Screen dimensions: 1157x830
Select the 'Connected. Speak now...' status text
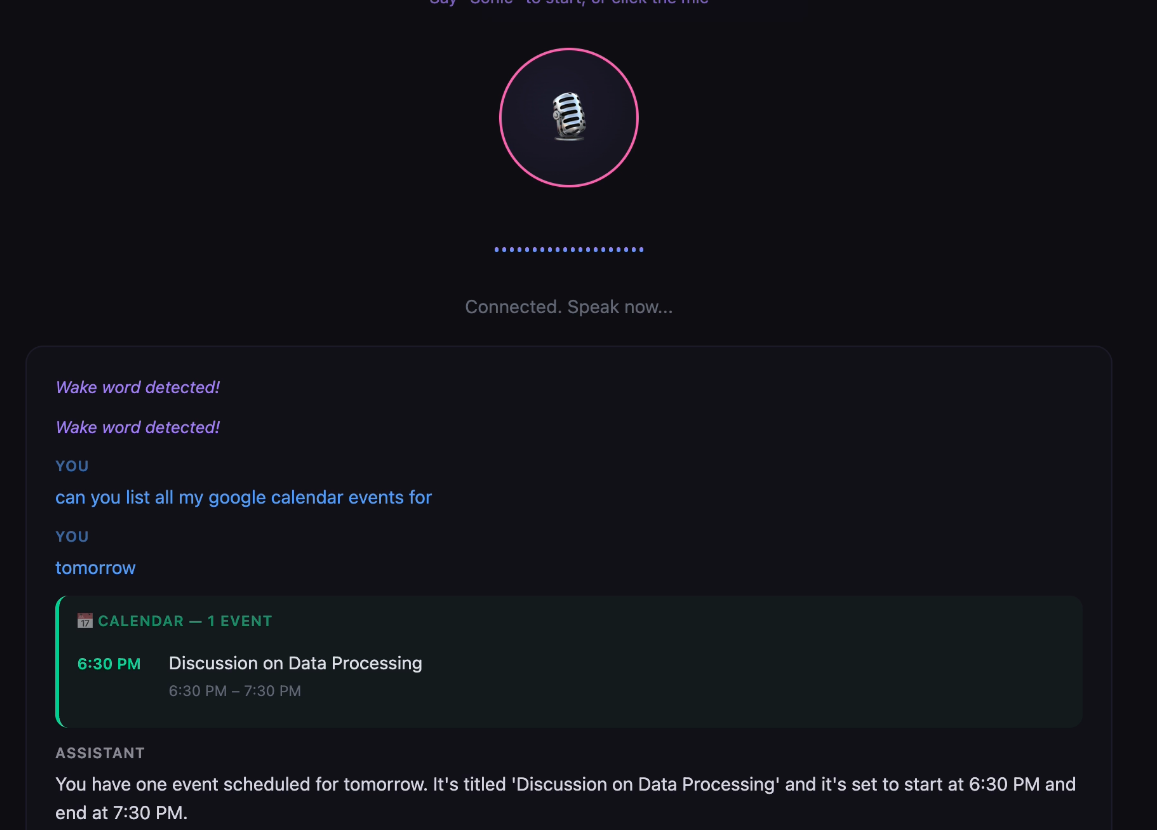[569, 307]
